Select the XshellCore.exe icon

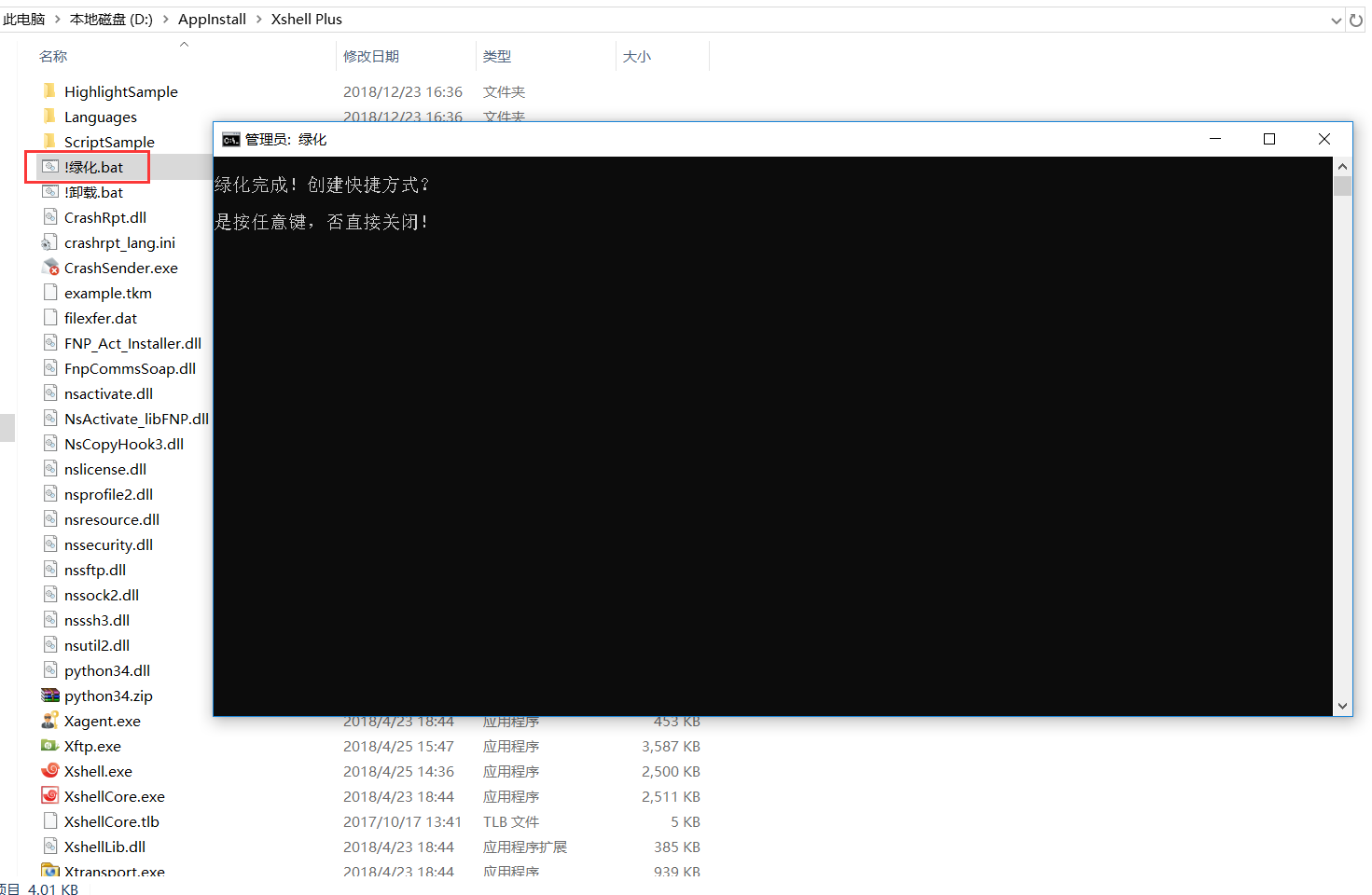(x=114, y=796)
